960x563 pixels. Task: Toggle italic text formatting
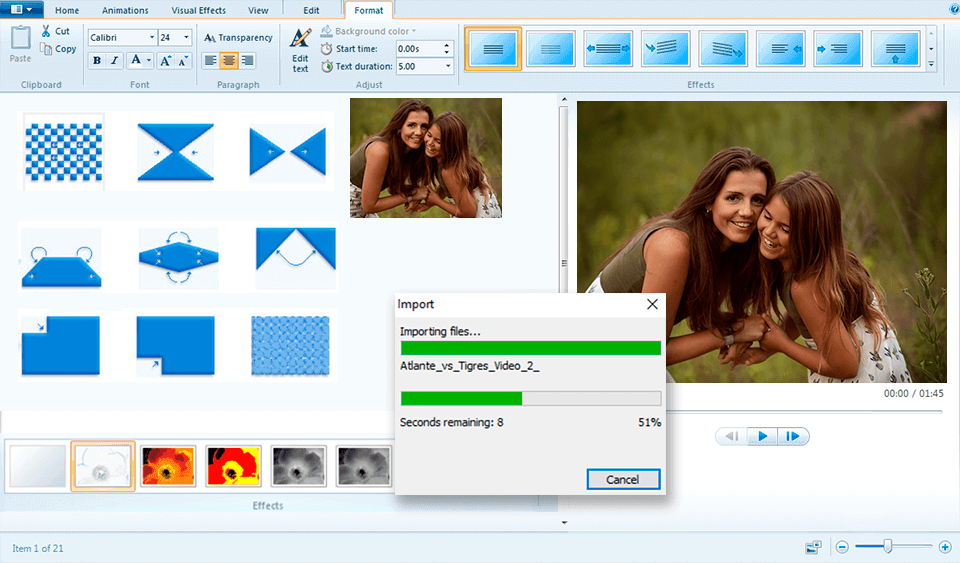(115, 61)
